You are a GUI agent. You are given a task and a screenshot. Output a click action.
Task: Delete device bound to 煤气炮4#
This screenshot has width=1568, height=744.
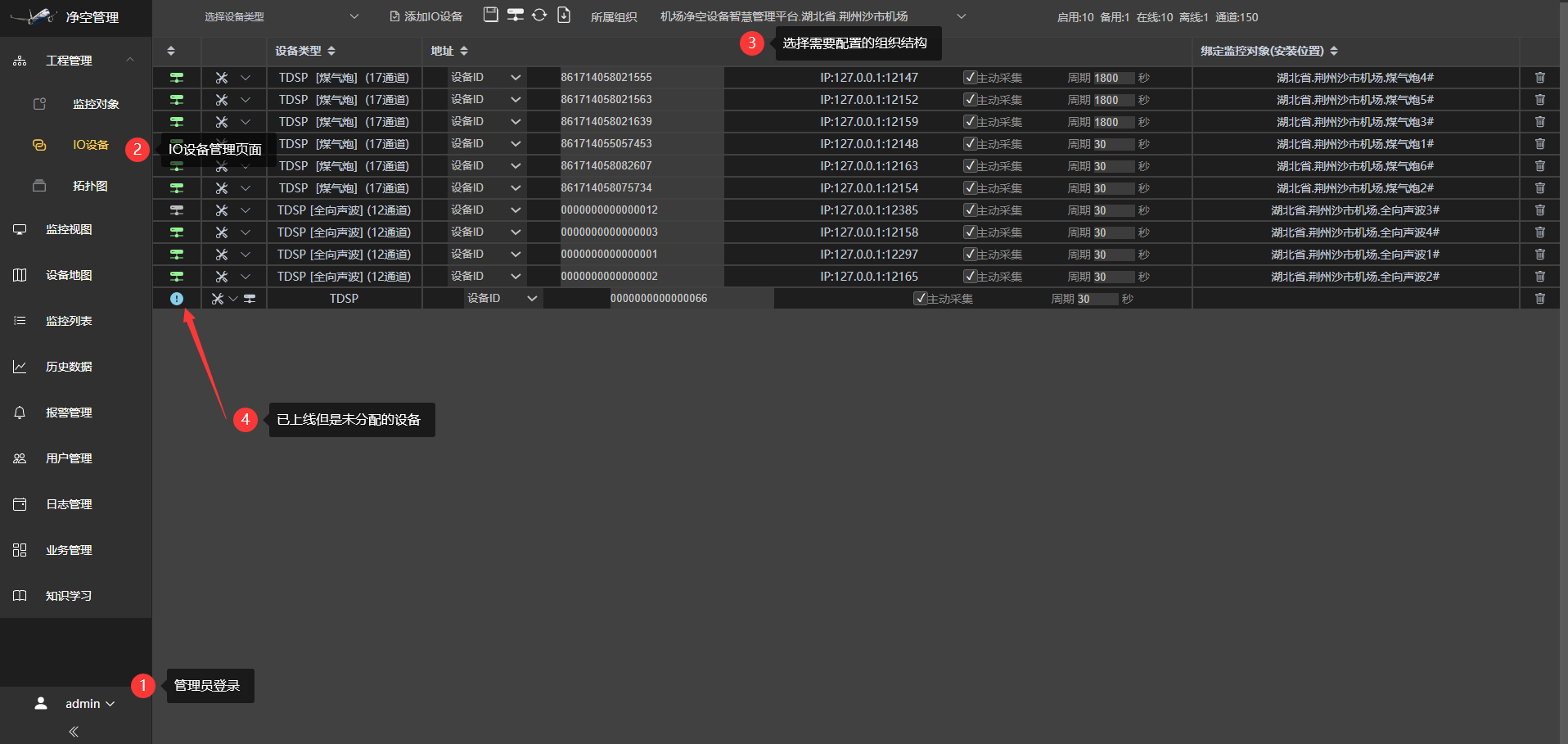[1540, 78]
